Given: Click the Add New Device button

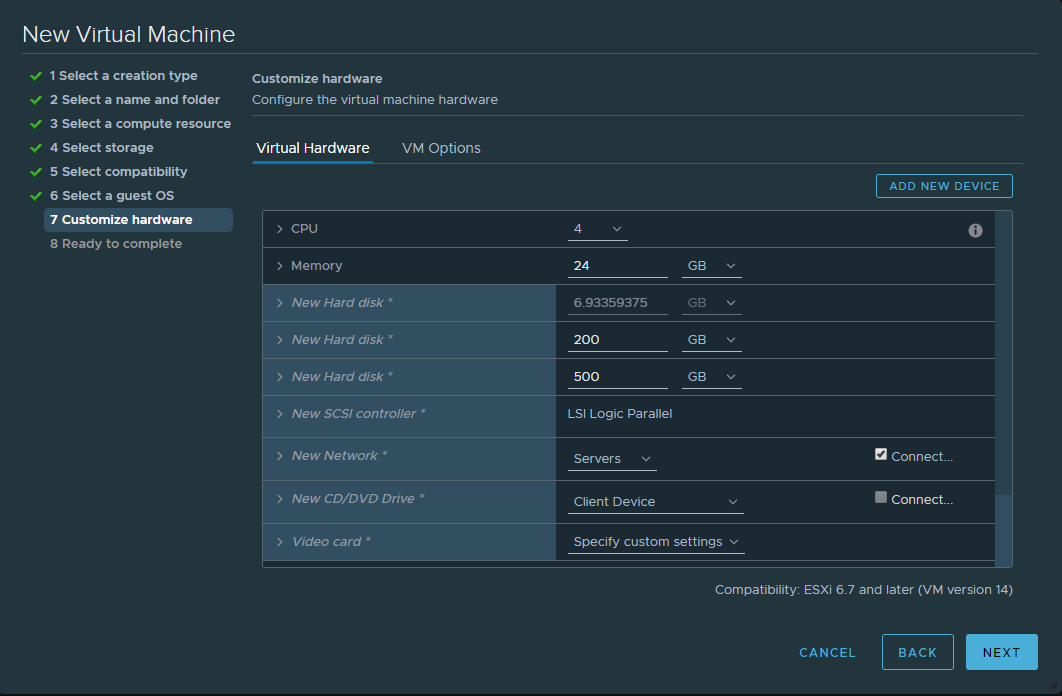Looking at the screenshot, I should [x=944, y=186].
